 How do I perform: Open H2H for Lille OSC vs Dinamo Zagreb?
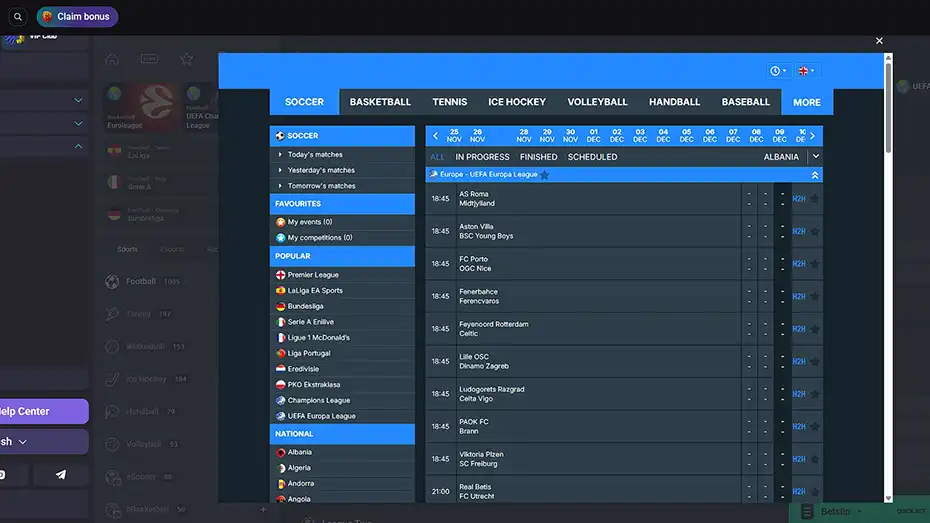point(799,362)
